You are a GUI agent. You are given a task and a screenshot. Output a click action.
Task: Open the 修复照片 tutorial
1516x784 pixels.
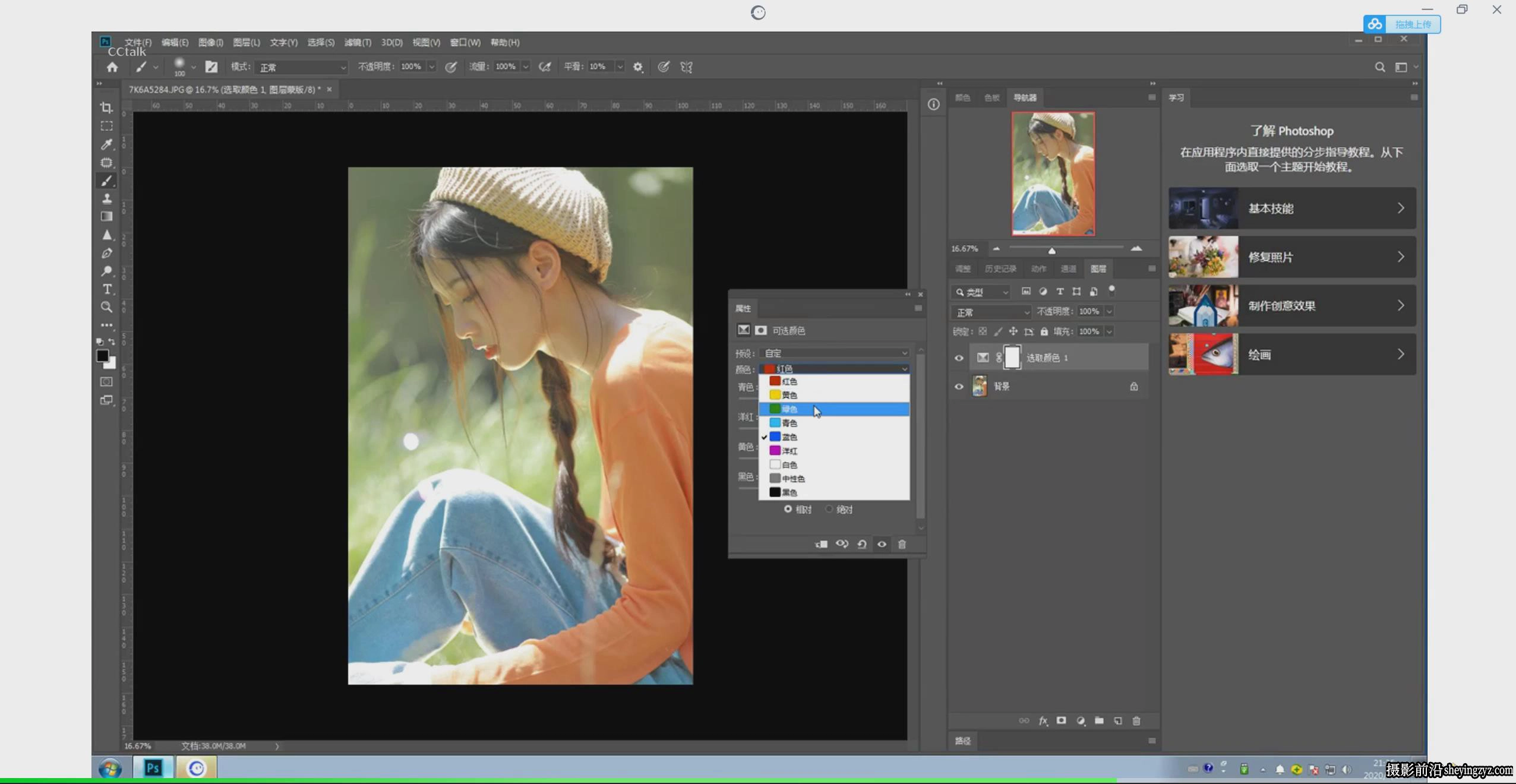[1292, 257]
